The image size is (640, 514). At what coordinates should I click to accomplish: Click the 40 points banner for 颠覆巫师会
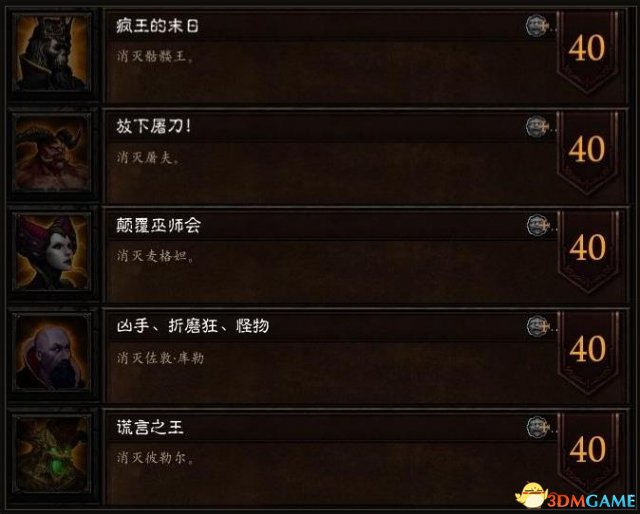(x=587, y=251)
